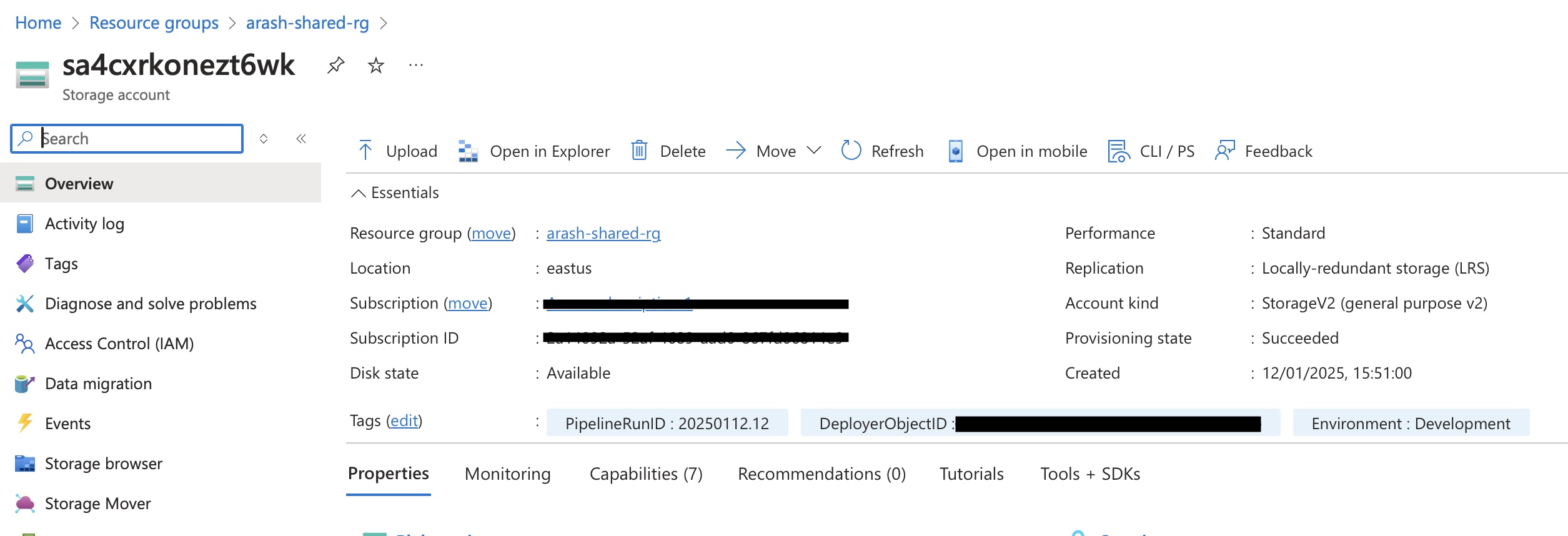
Task: Edit the tags via edit link
Action: [404, 420]
